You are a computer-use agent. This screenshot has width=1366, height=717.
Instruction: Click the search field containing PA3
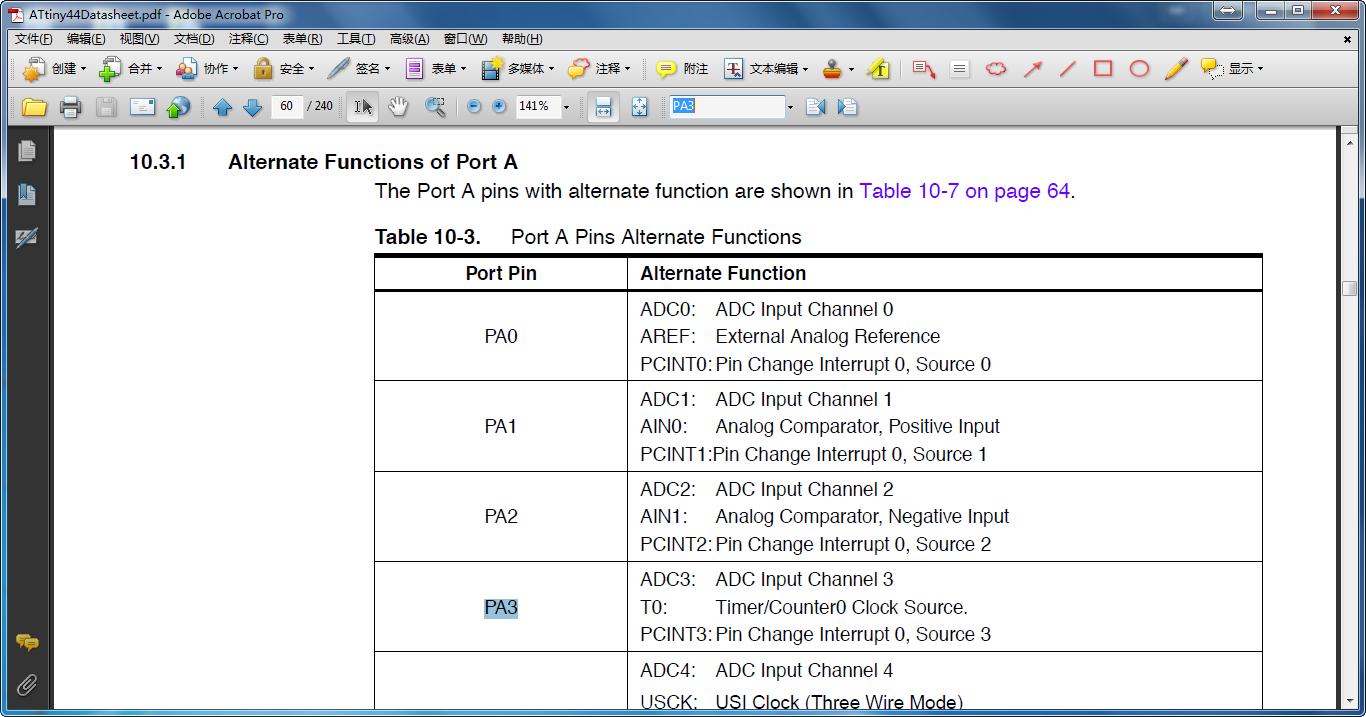[x=728, y=106]
